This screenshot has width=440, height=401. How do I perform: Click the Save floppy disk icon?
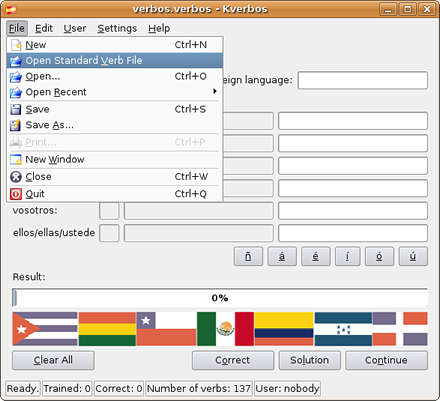16,109
